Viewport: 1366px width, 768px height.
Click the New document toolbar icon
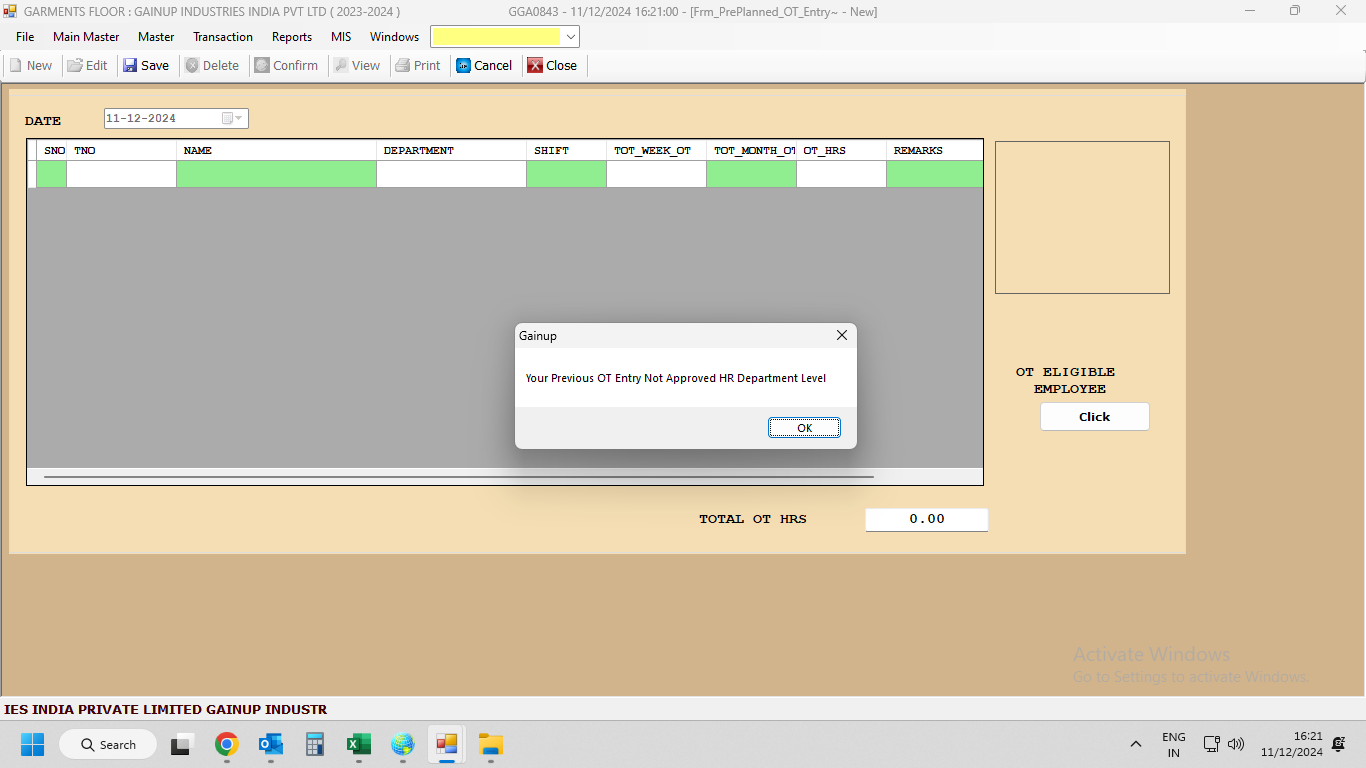pyautogui.click(x=16, y=66)
